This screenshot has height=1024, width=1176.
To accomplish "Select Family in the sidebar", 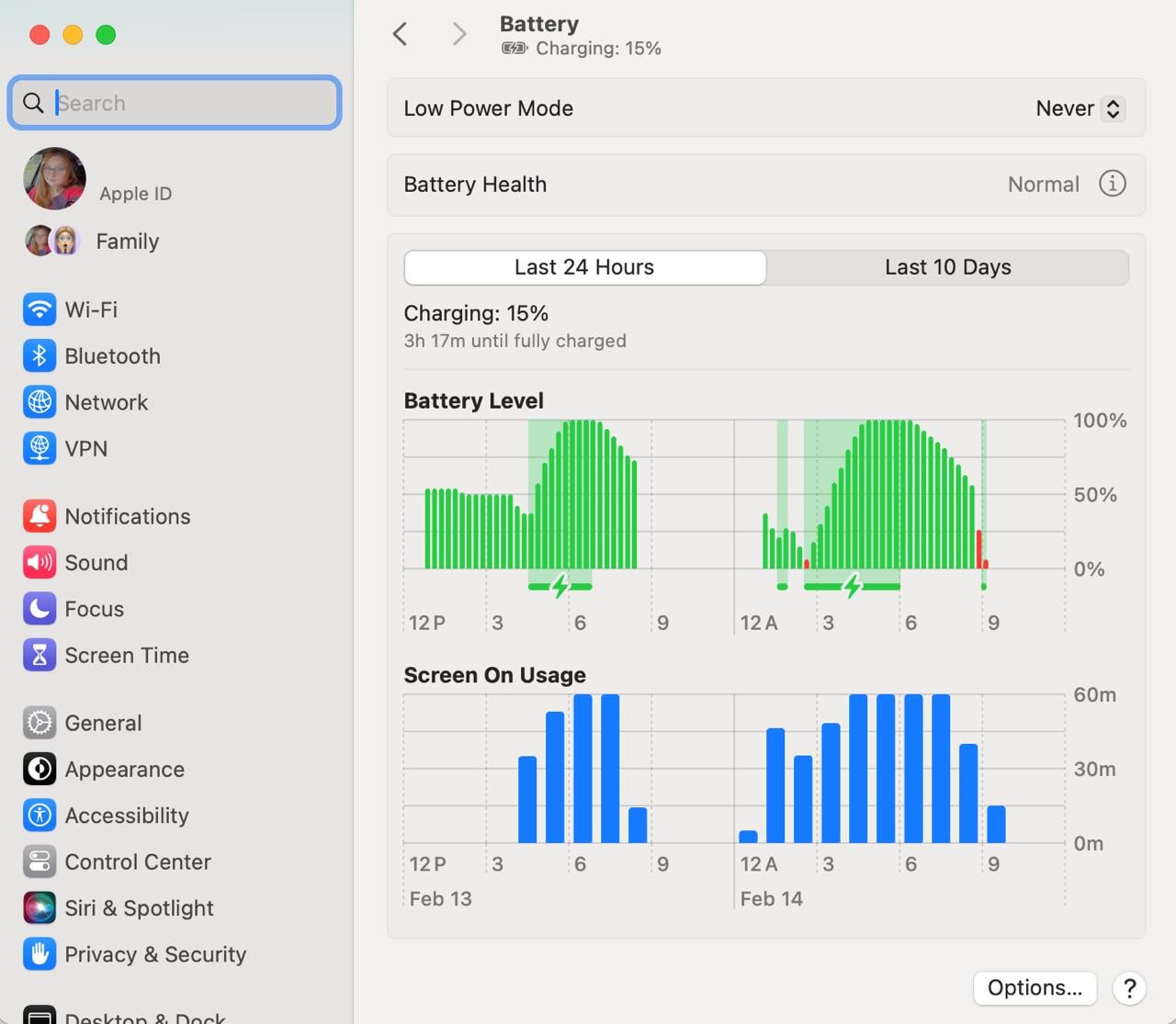I will [x=128, y=242].
